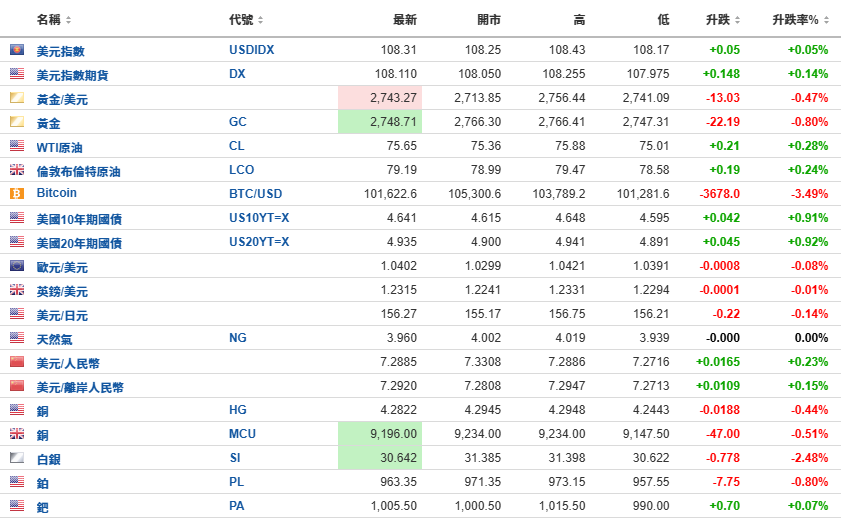Click the silver bar icon beside 白銀

[17, 458]
